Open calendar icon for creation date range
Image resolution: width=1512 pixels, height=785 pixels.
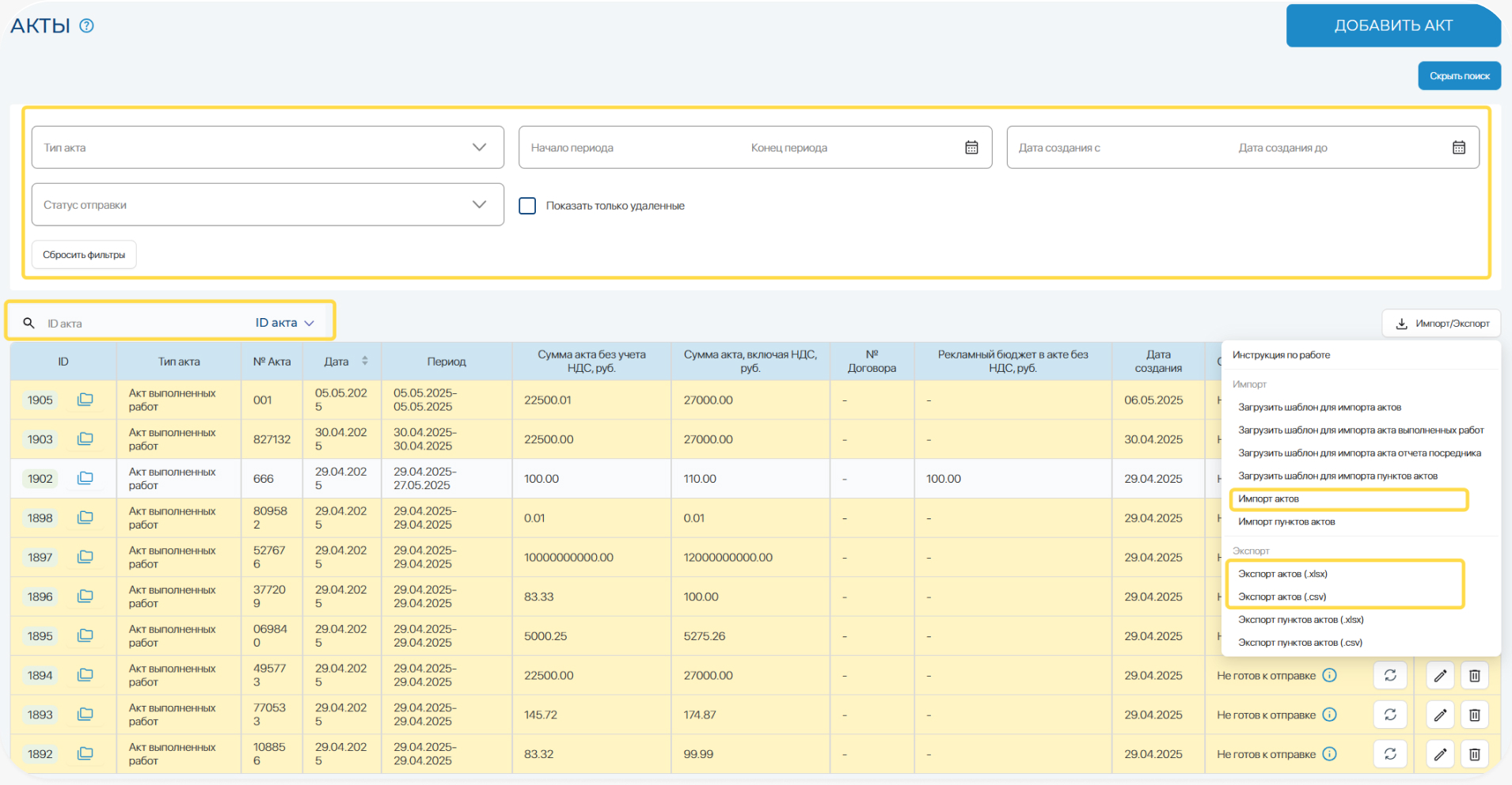point(1459,148)
